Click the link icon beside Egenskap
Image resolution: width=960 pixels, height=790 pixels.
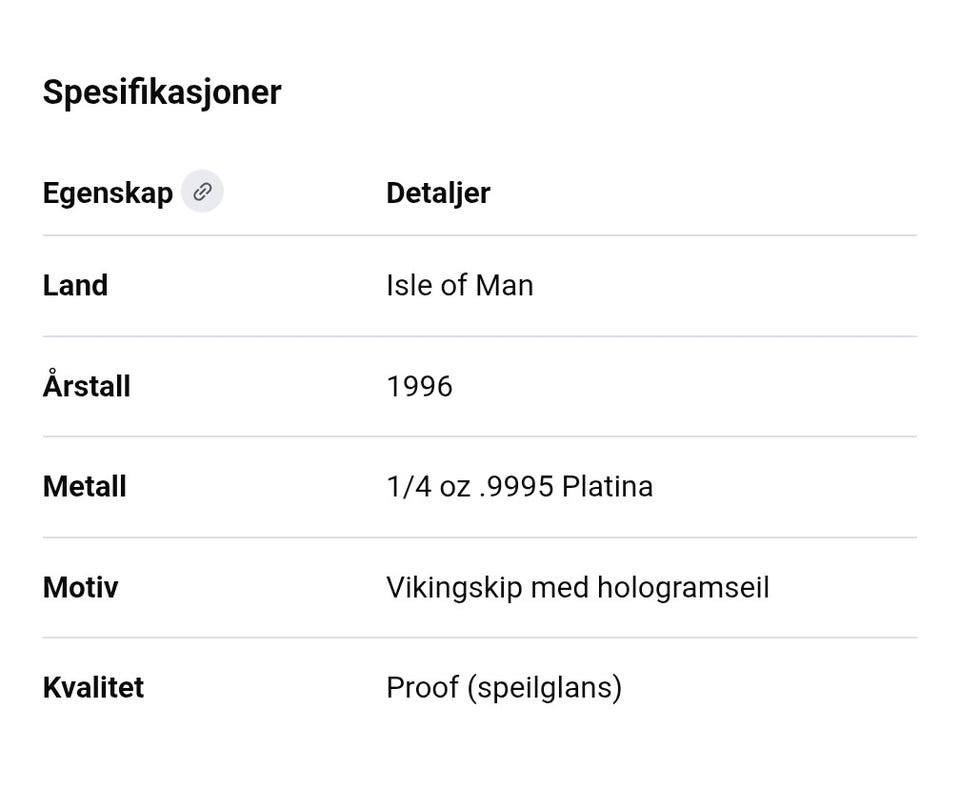pos(202,191)
